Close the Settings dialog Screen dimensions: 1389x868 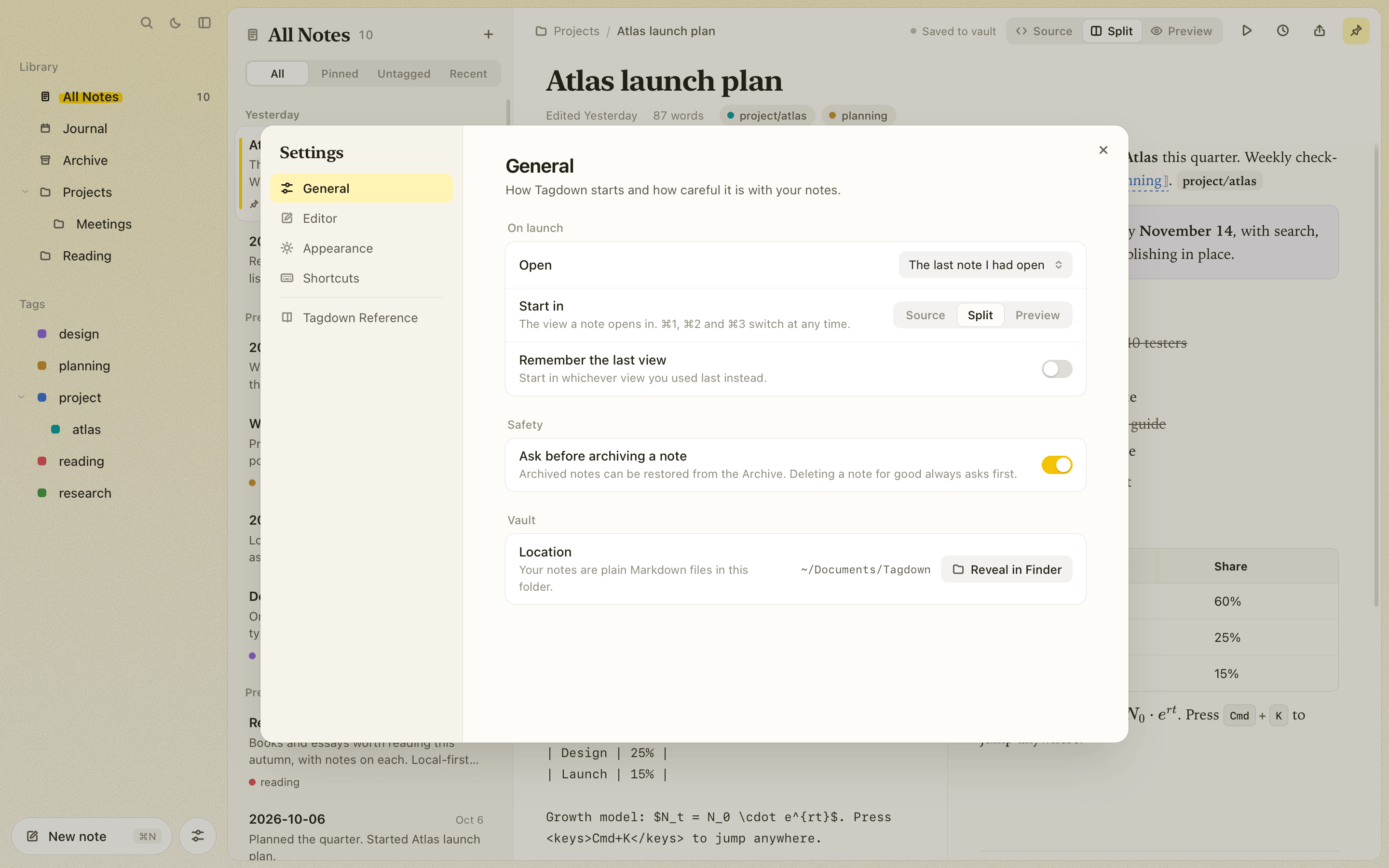click(1103, 150)
